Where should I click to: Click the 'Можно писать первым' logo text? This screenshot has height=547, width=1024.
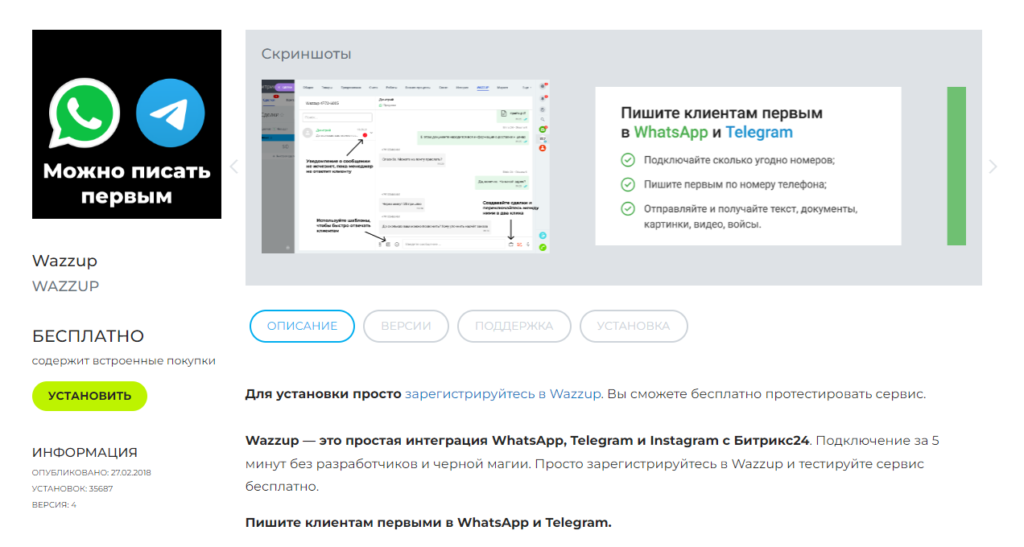126,183
